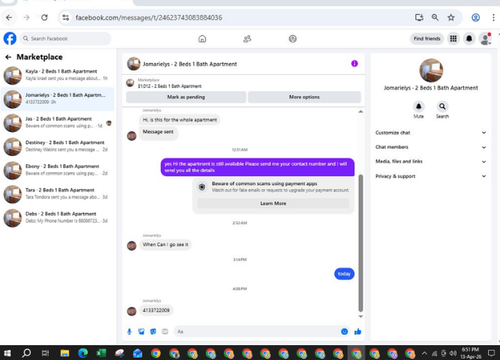The image size is (500, 360).
Task: Click the Search Facebook field
Action: (65, 39)
